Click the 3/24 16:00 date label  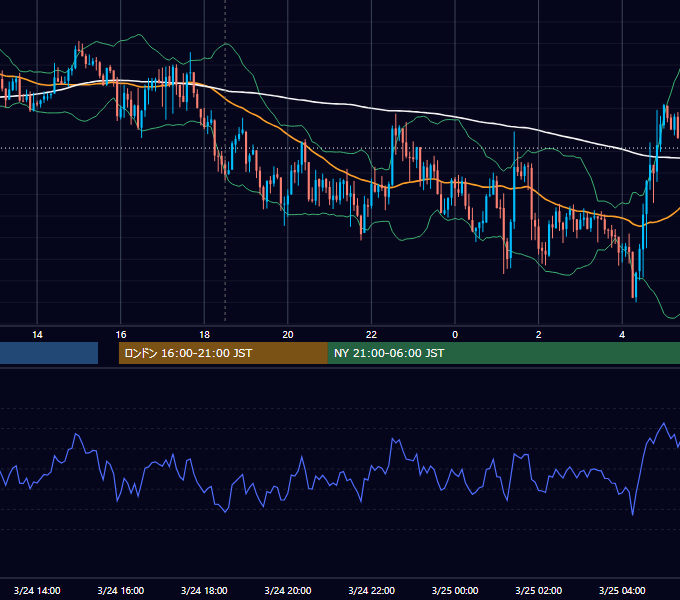click(x=121, y=590)
